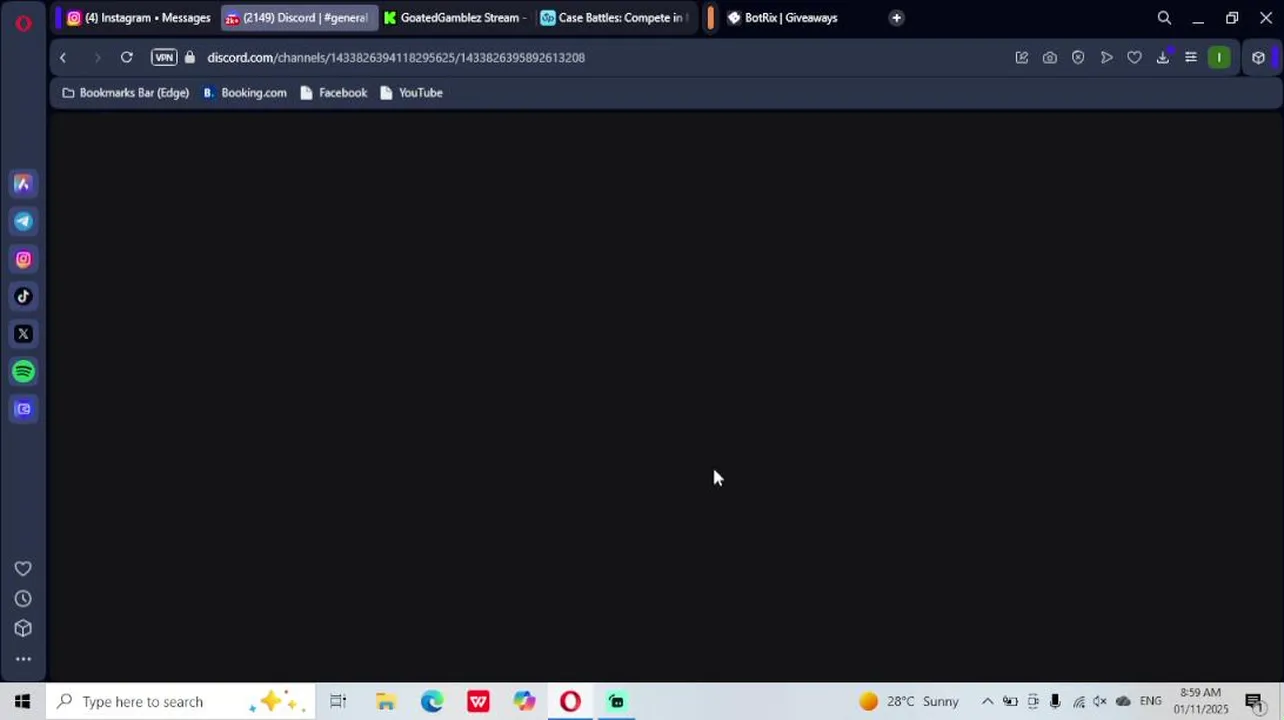Search open tabs with the magnifier icon
The image size is (1284, 720).
click(x=1164, y=18)
